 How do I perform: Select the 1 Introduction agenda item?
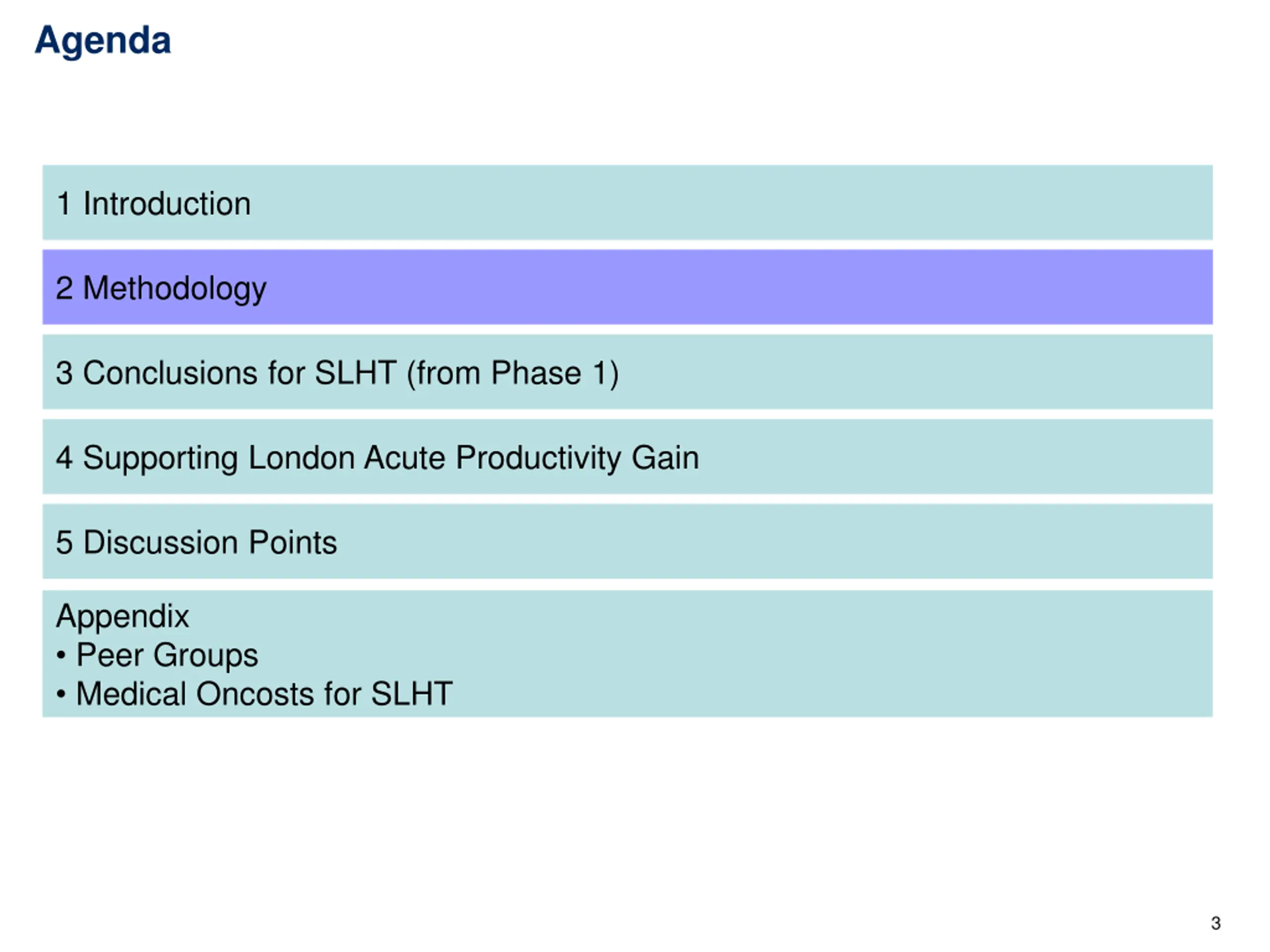click(x=628, y=203)
